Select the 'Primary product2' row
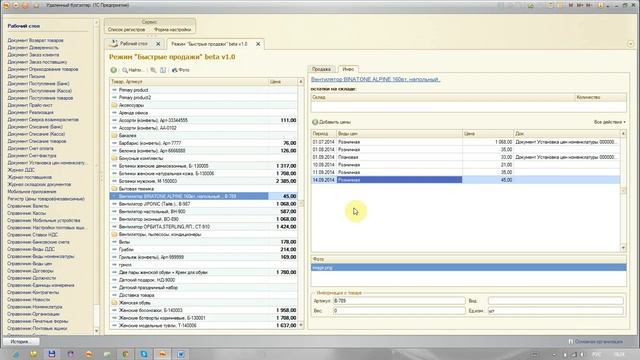The height and width of the screenshot is (360, 640). tap(204, 98)
